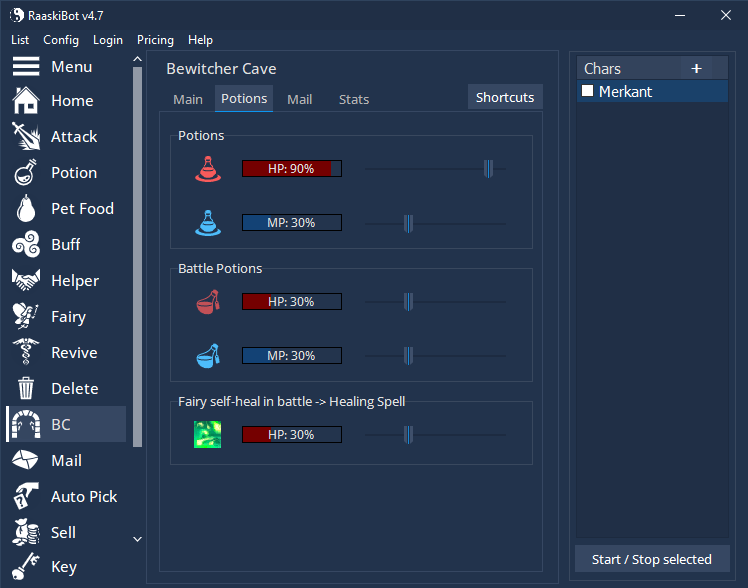This screenshot has width=748, height=588.
Task: Click the RaaskiBot logo in title bar
Action: (x=17, y=16)
